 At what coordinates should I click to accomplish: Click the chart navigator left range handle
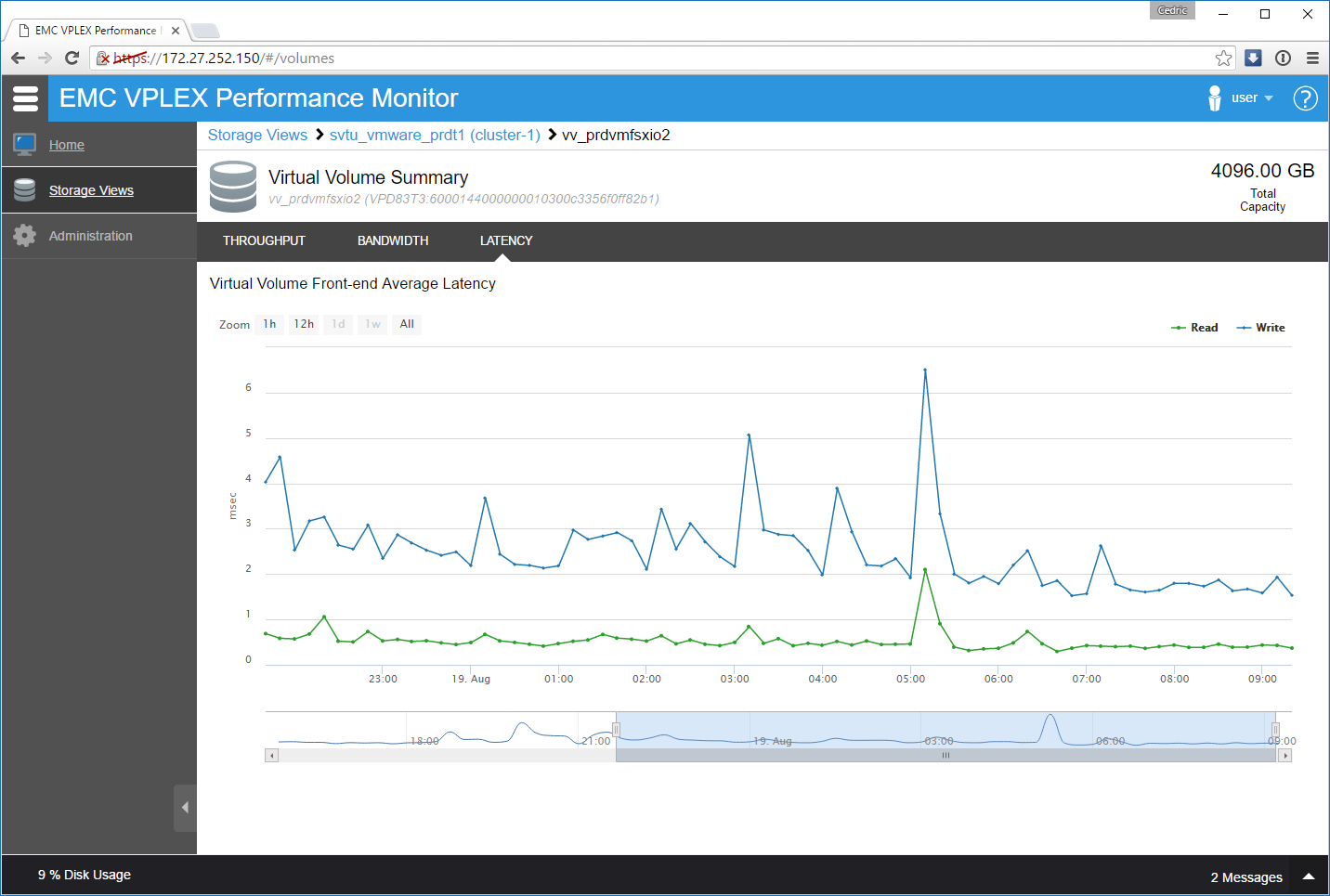[x=616, y=730]
